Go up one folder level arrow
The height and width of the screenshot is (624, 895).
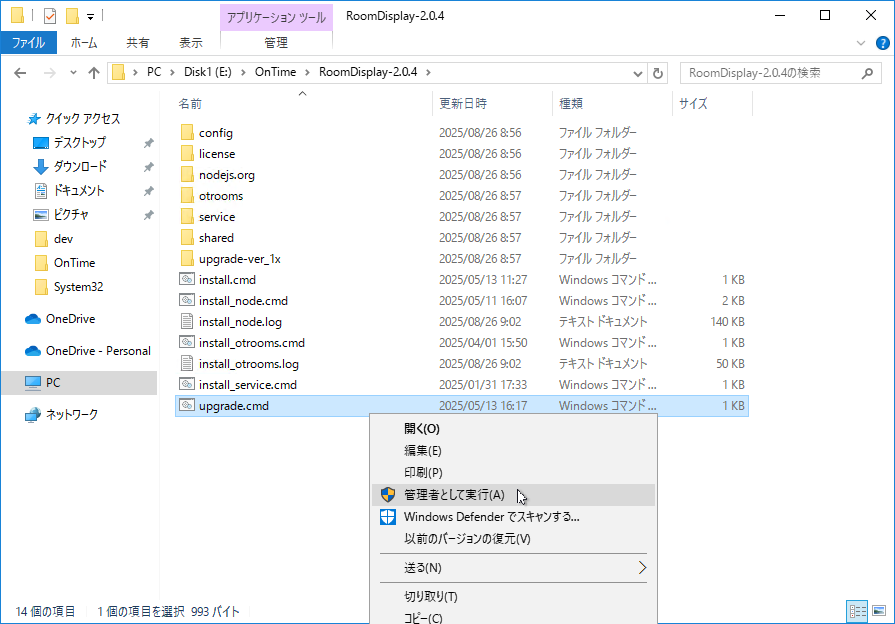94,73
